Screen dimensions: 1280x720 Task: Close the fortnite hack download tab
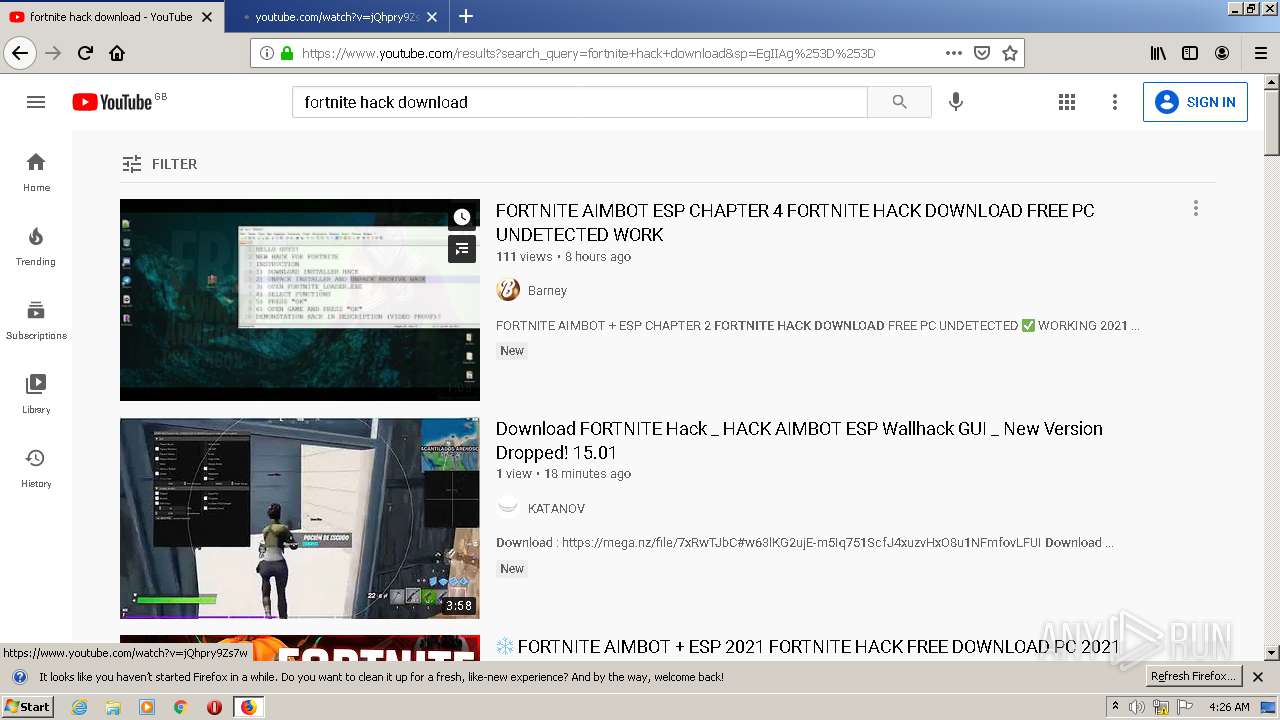coord(207,17)
